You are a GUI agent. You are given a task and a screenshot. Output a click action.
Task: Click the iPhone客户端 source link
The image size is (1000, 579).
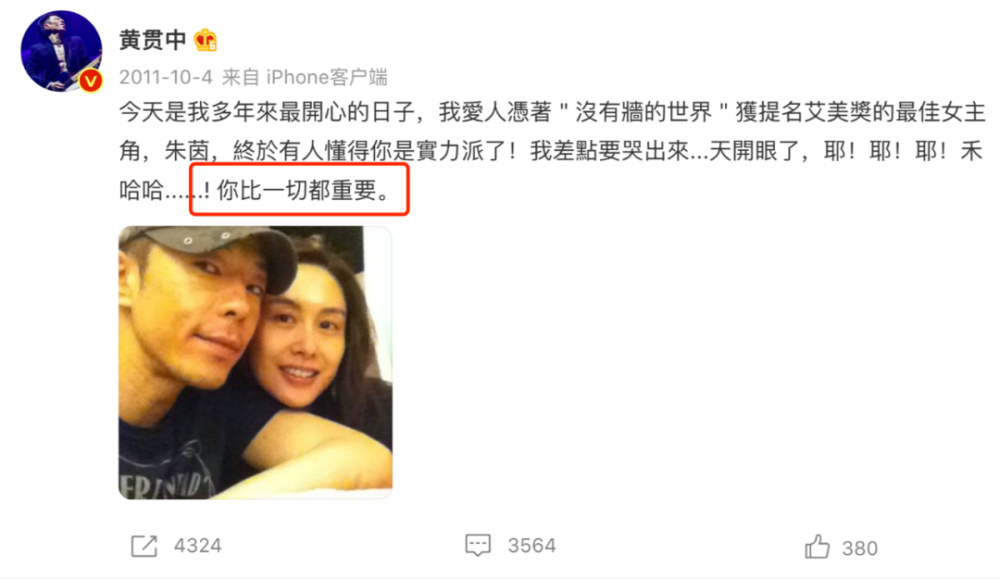point(327,77)
